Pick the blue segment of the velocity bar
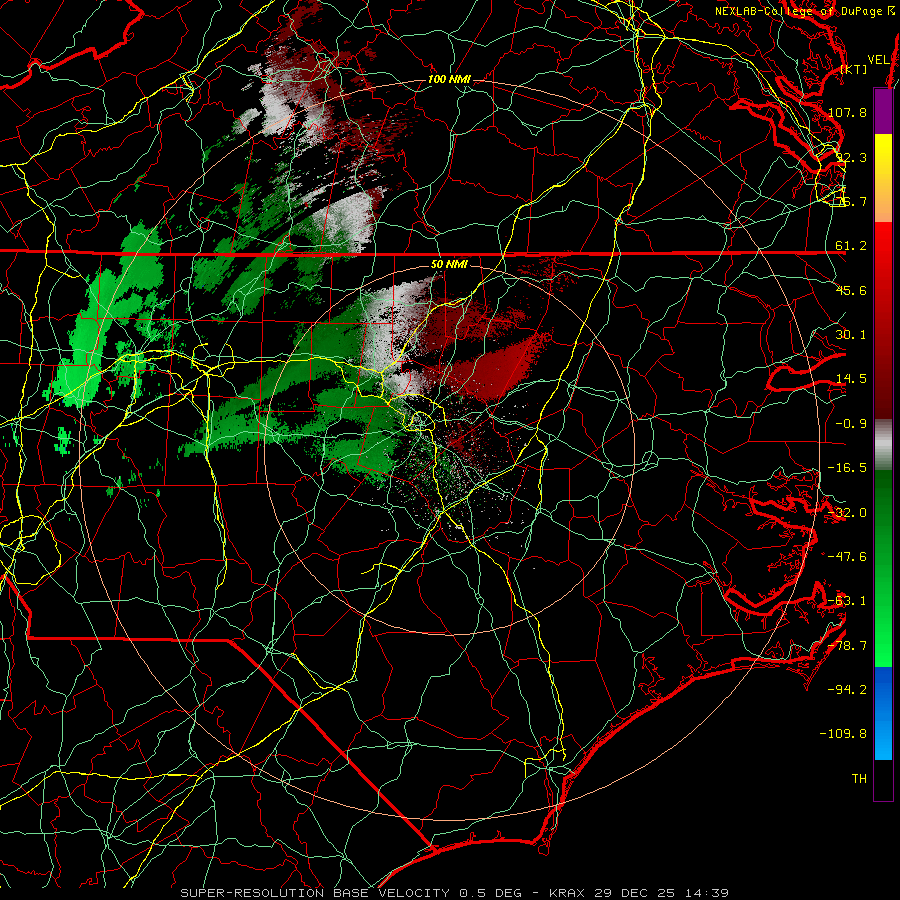 coord(883,712)
